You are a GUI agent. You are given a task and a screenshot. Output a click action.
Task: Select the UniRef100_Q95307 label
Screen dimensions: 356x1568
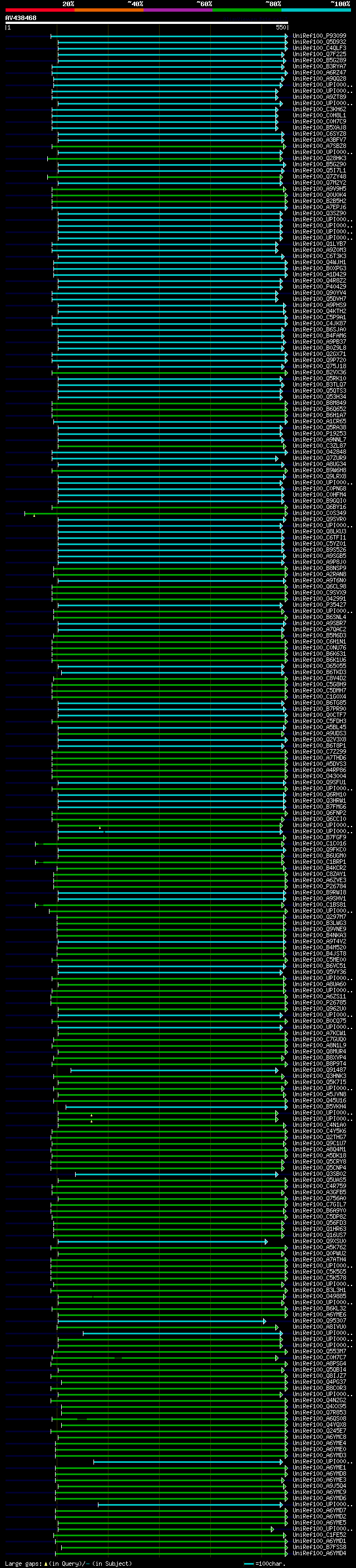[x=319, y=1321]
